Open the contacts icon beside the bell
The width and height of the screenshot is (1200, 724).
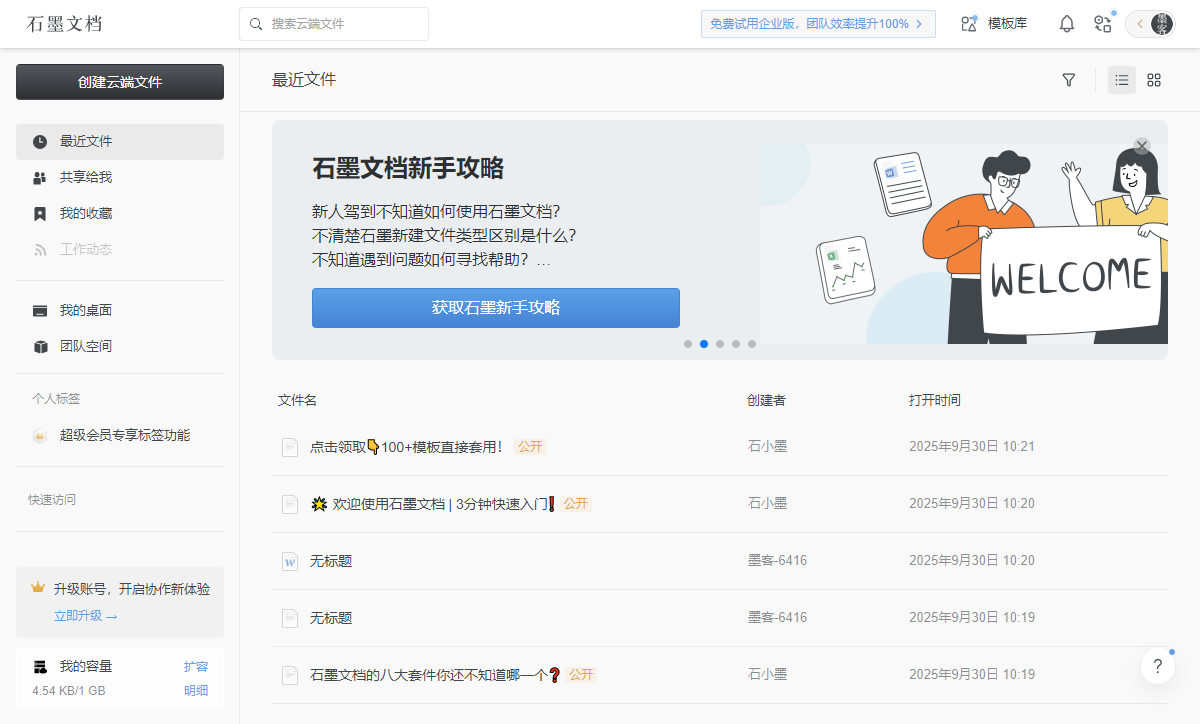point(1103,24)
